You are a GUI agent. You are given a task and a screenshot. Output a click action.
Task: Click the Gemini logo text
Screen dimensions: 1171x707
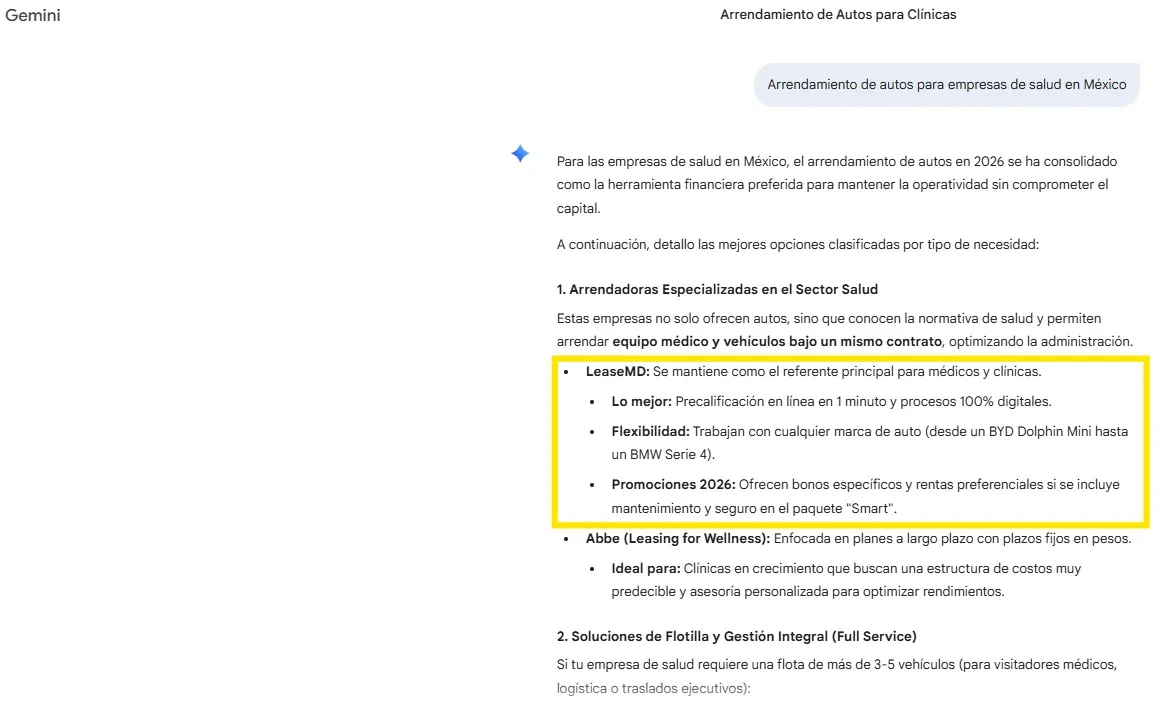(33, 15)
